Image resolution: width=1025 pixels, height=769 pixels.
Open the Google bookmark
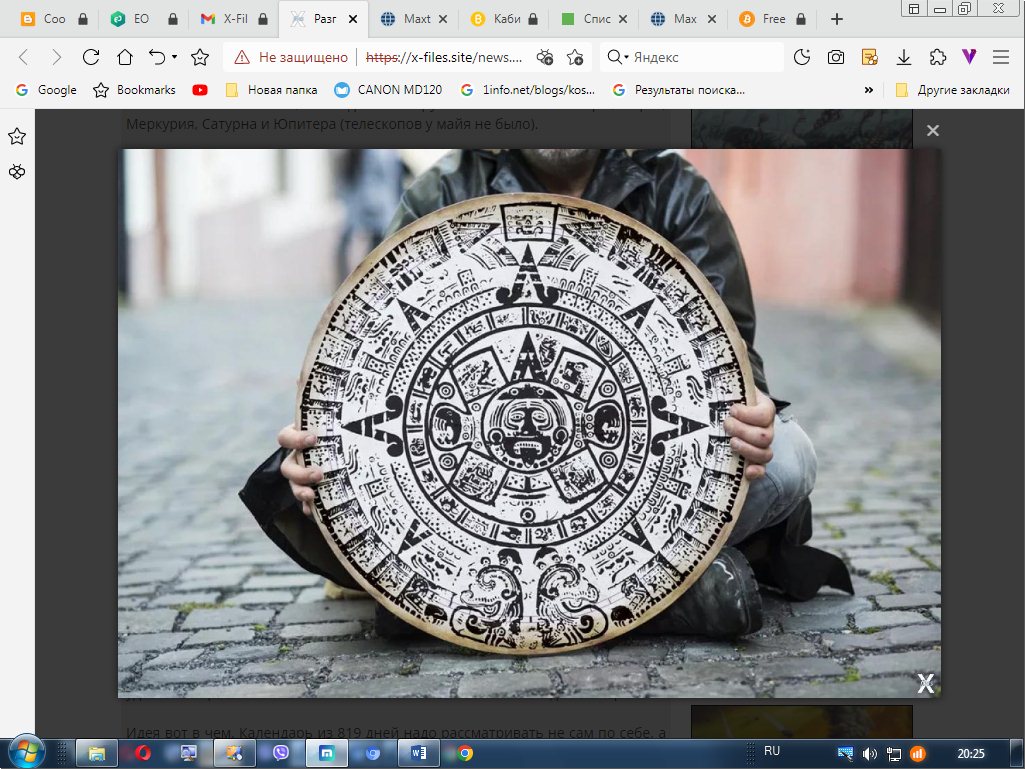click(x=46, y=90)
